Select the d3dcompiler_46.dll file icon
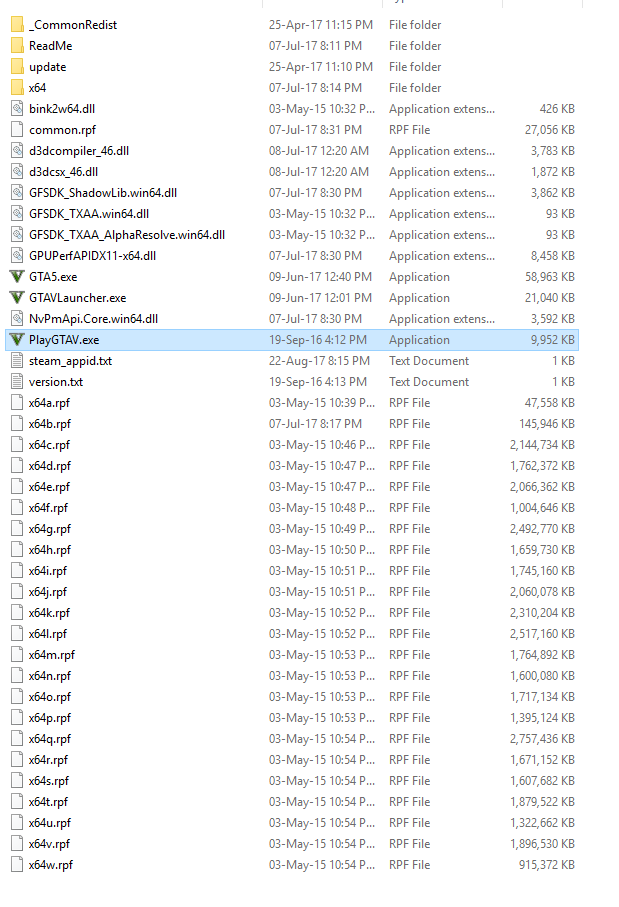Image resolution: width=619 pixels, height=907 pixels. point(17,151)
